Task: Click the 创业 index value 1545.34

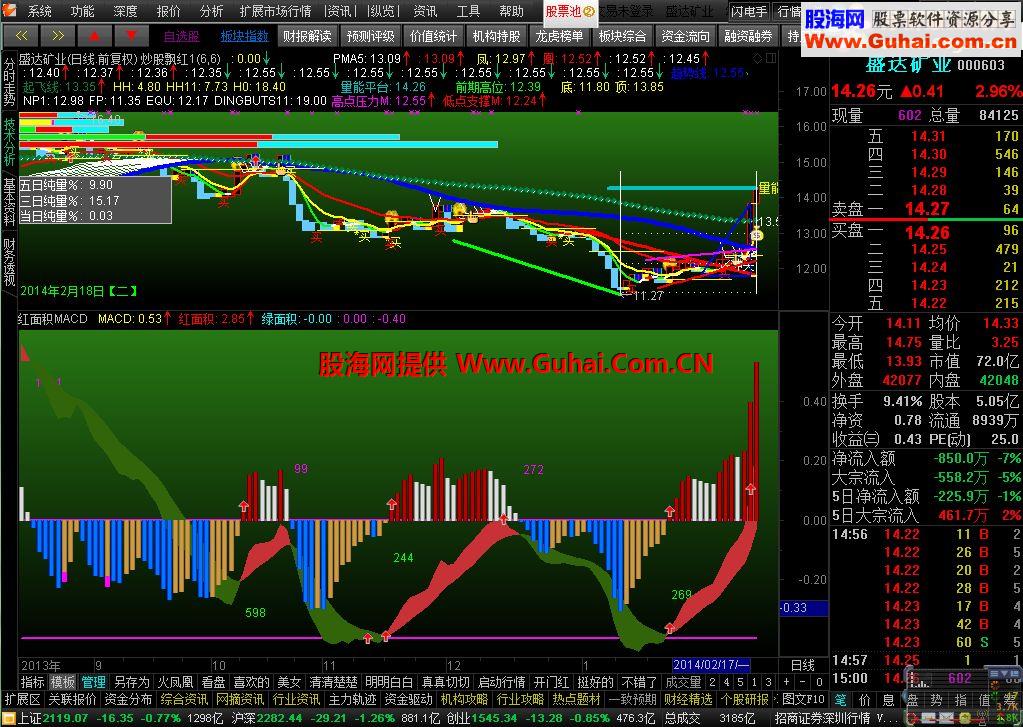Action: pos(495,719)
